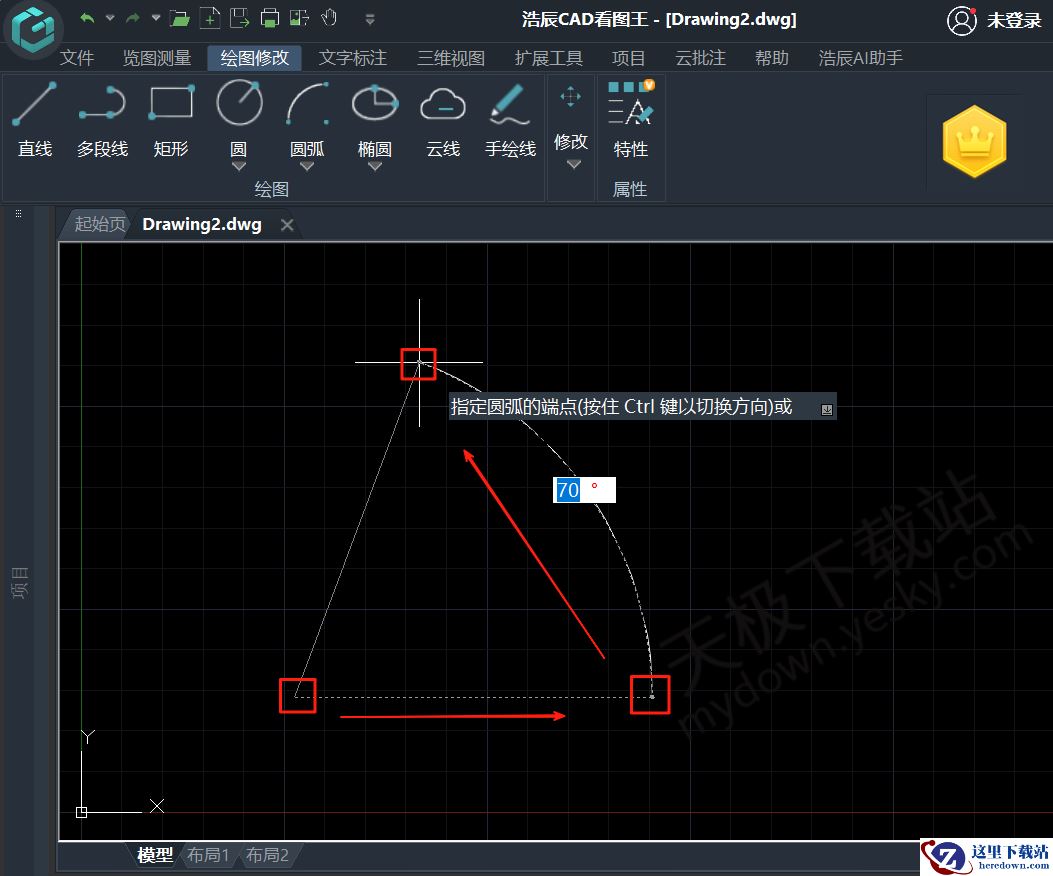Open the 文字标注 ribbon tab
Viewport: 1053px width, 876px height.
click(x=353, y=58)
